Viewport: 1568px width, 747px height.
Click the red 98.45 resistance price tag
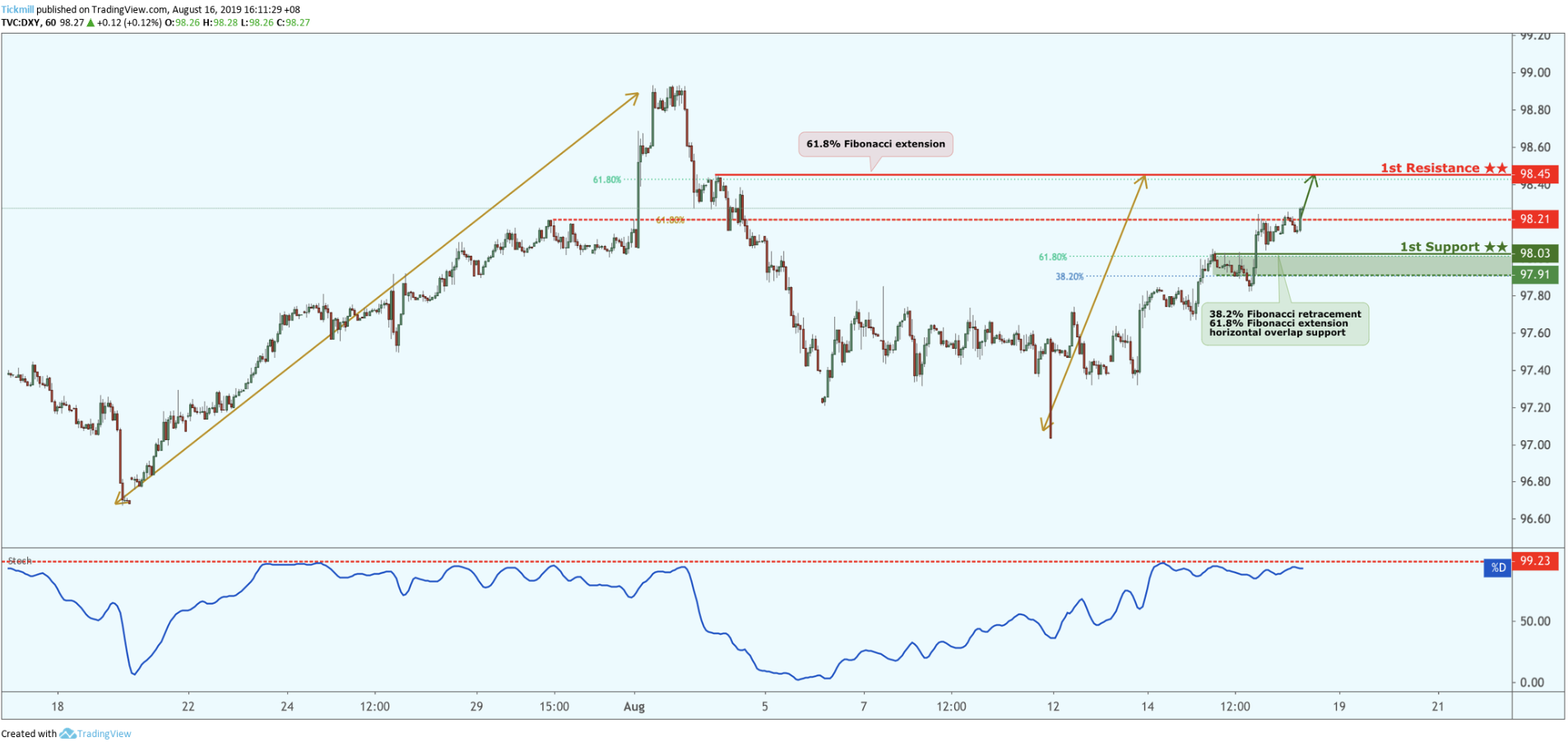1534,174
